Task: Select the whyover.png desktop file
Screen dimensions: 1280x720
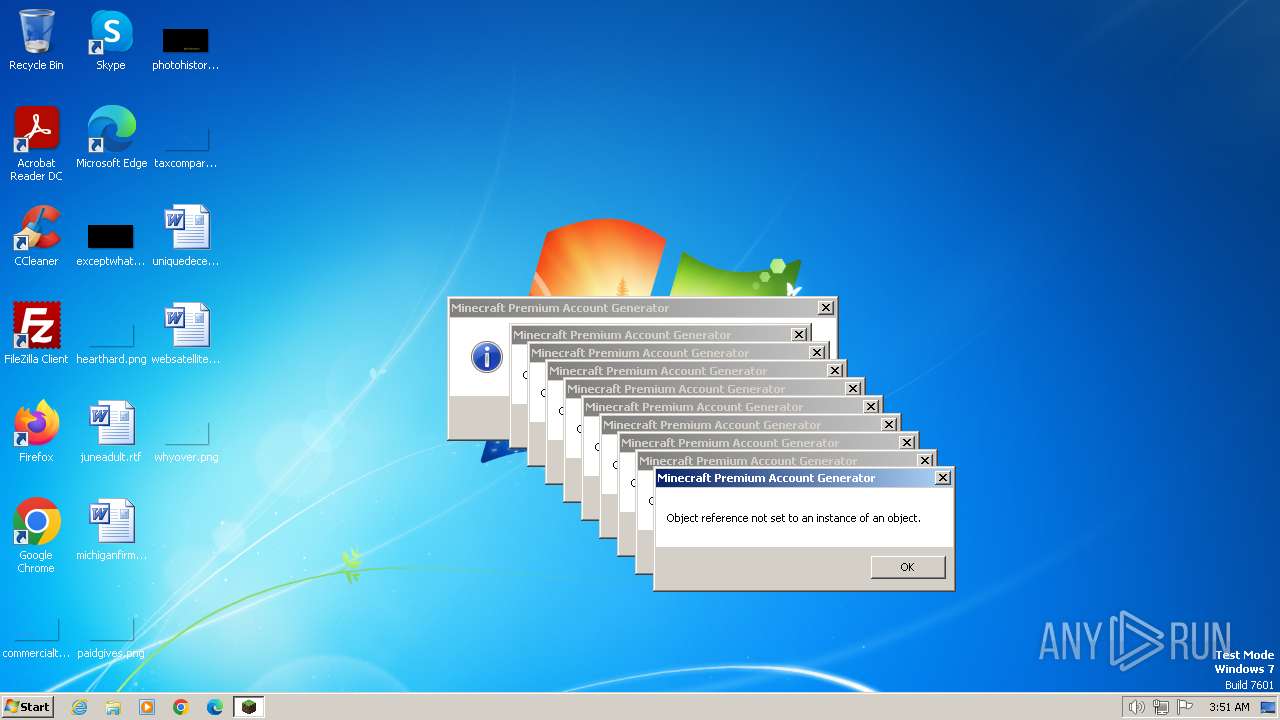Action: [185, 440]
